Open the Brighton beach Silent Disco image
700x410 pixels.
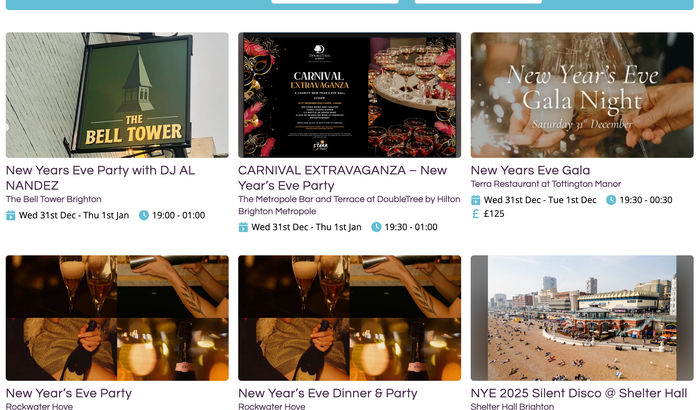[582, 318]
